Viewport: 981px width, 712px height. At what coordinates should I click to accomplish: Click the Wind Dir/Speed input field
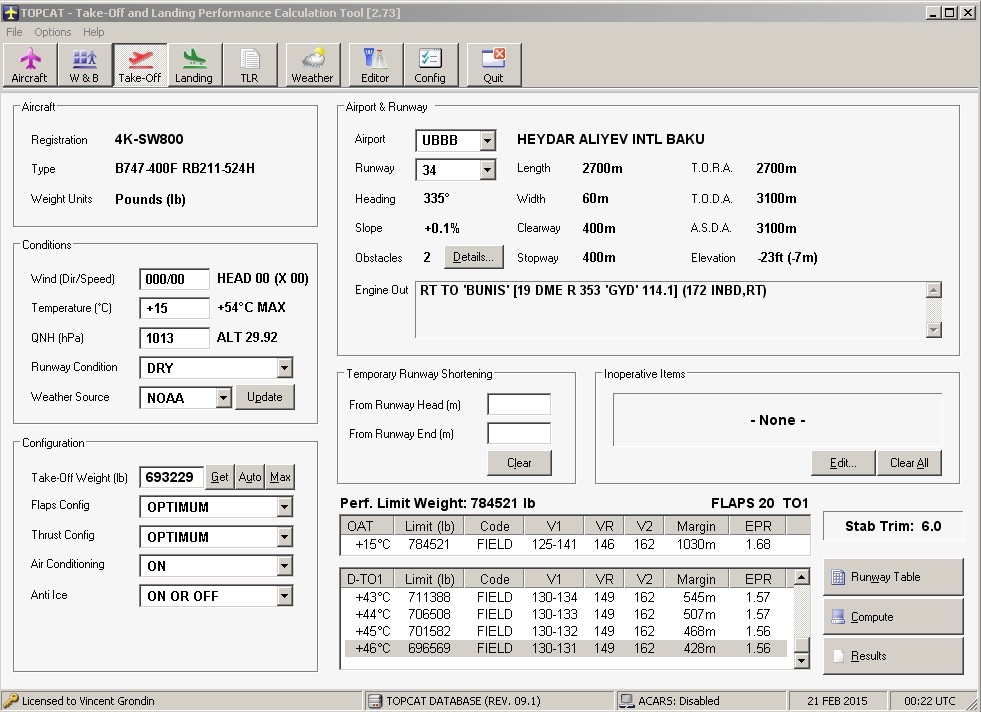[175, 279]
